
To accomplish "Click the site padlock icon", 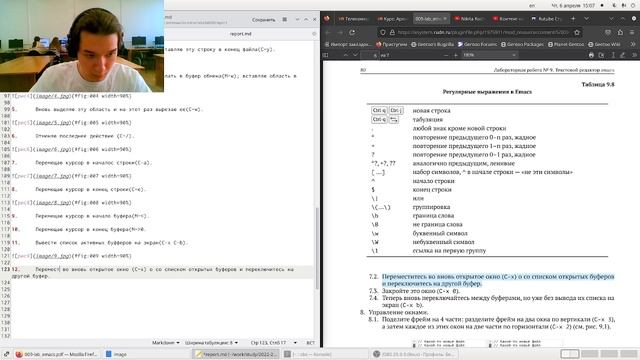I will 392,32.
